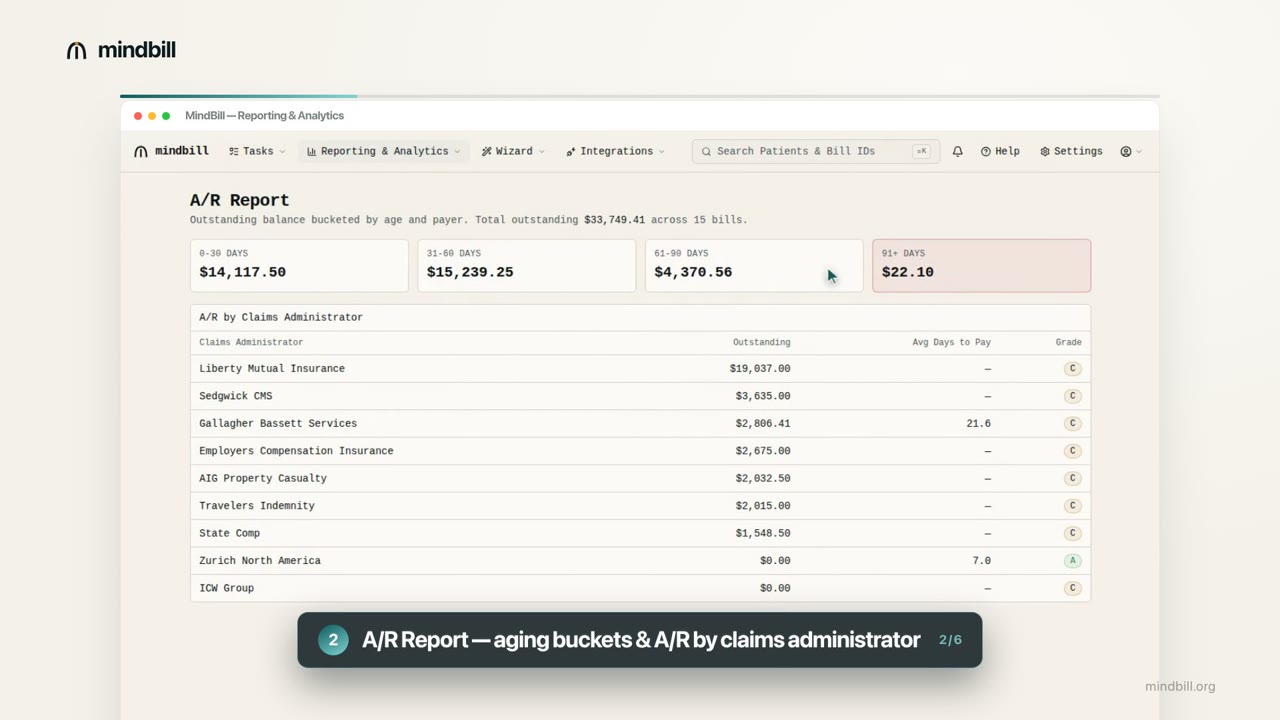Select Employers Compensation Insurance row
The image size is (1280, 720).
[x=640, y=451]
